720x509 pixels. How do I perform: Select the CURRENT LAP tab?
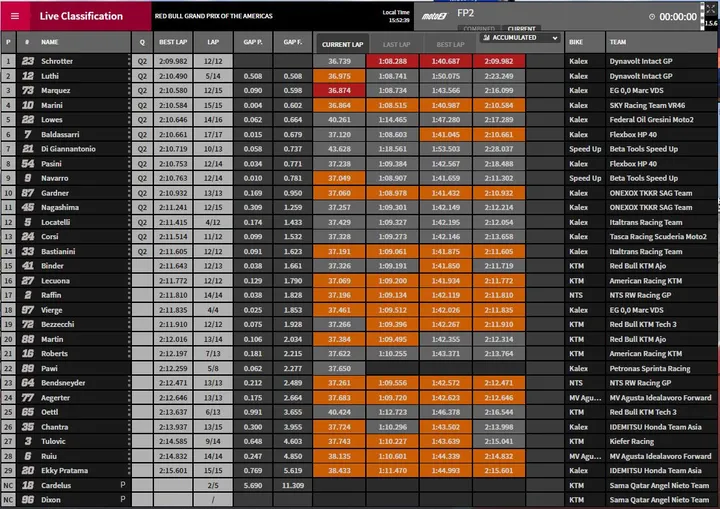point(342,45)
